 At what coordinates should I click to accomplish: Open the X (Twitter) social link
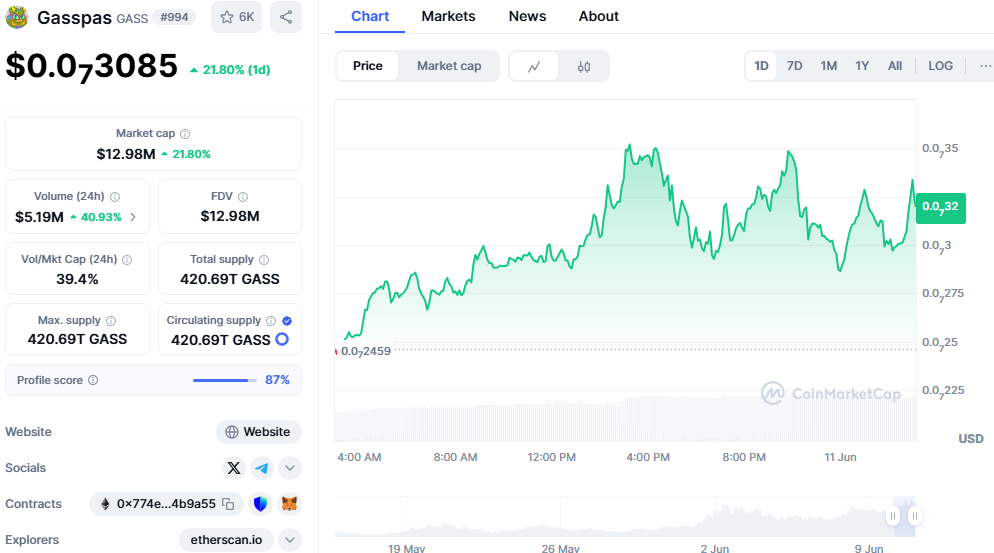click(x=234, y=467)
